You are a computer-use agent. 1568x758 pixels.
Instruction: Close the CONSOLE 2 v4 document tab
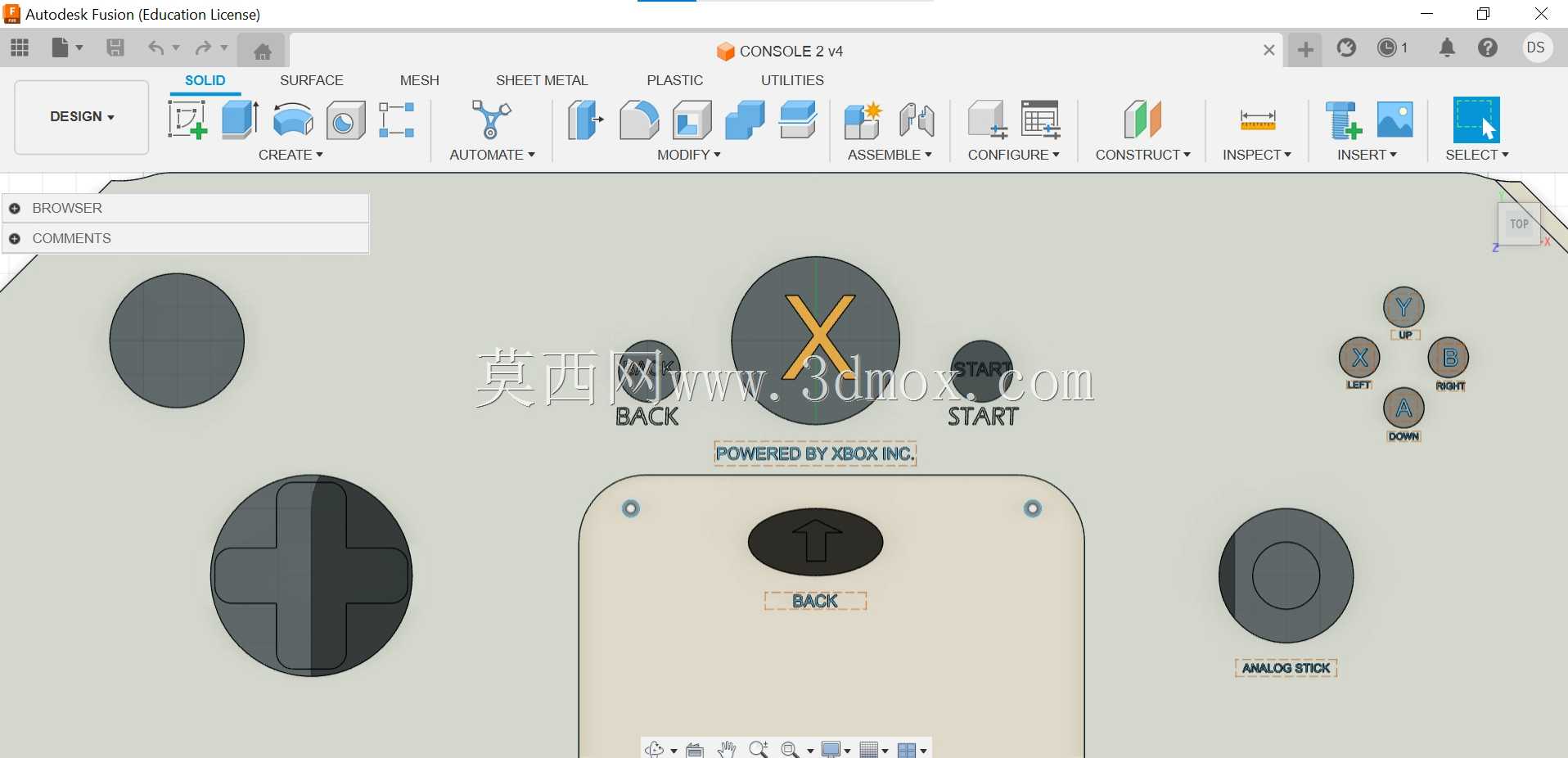[1269, 50]
